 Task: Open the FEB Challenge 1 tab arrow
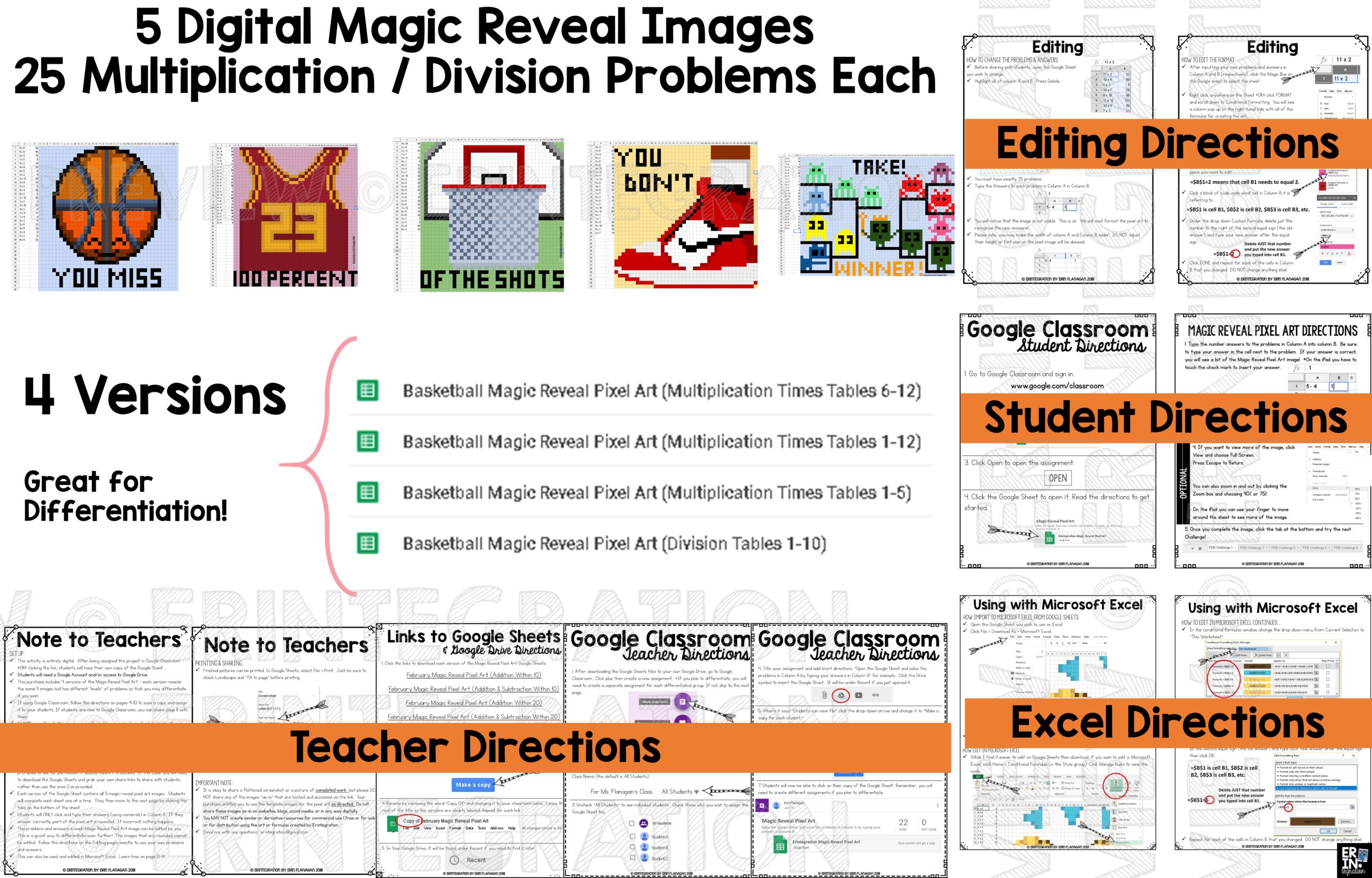1236,548
